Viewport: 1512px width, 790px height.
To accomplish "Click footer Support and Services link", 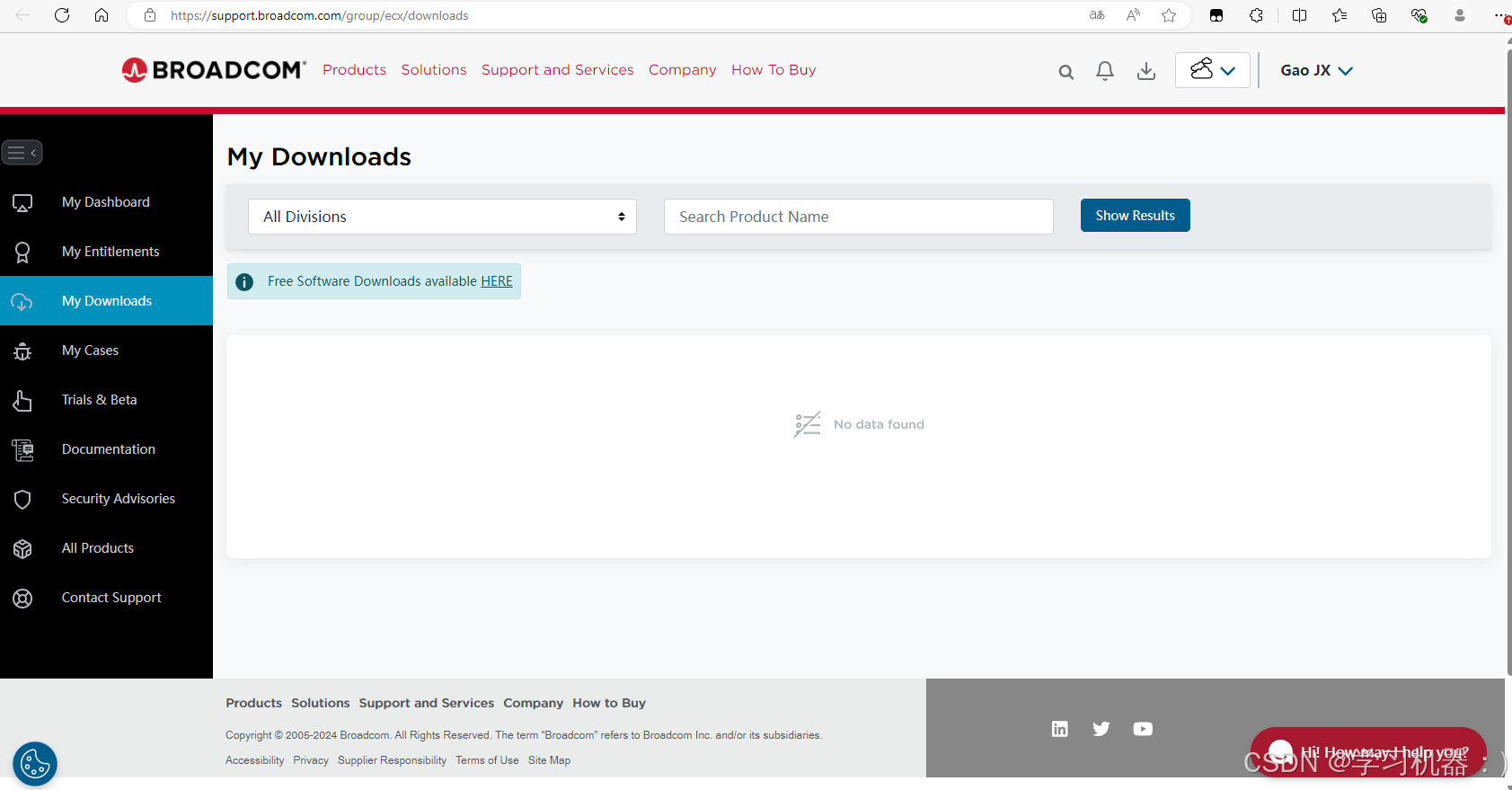I will click(427, 703).
